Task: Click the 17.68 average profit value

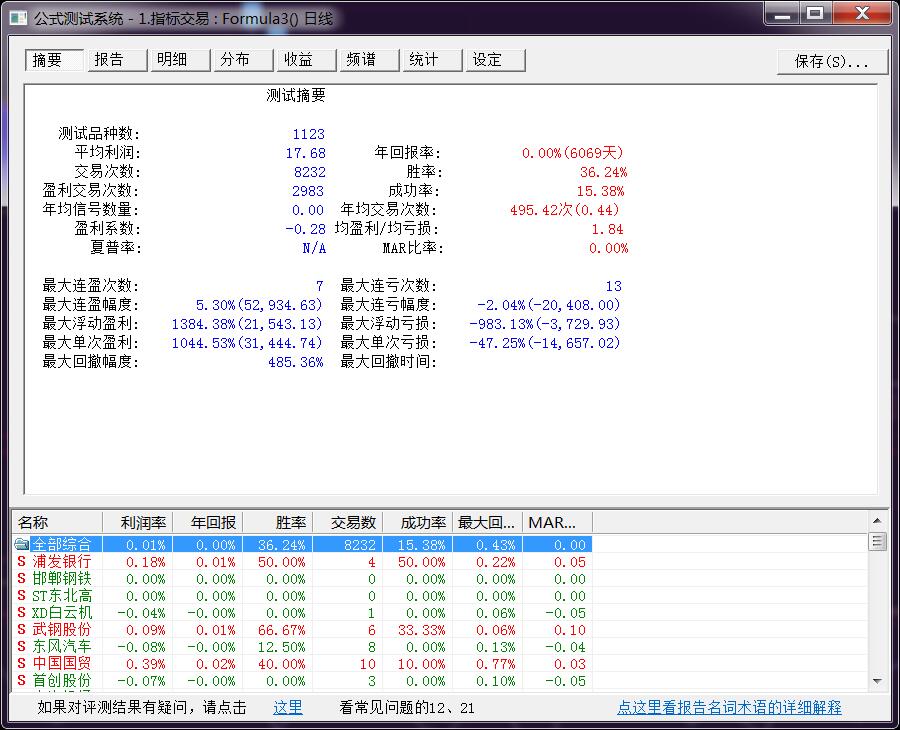Action: pyautogui.click(x=306, y=153)
